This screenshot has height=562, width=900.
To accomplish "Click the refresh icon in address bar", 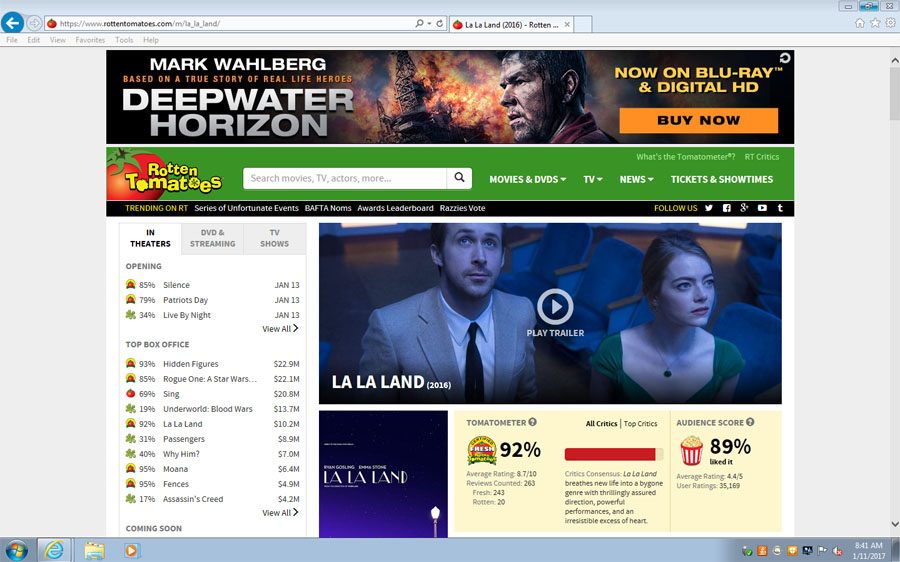I will [x=440, y=24].
